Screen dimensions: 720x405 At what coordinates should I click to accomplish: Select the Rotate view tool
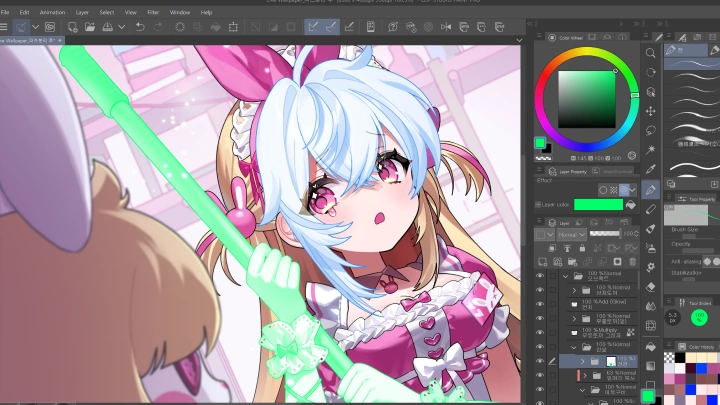(650, 73)
